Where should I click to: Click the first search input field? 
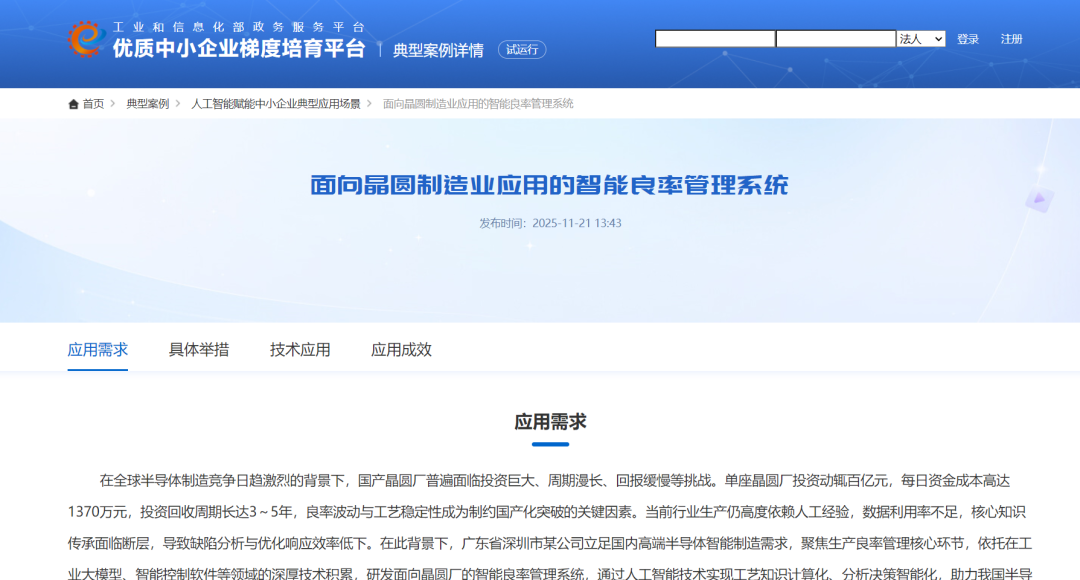pyautogui.click(x=715, y=38)
